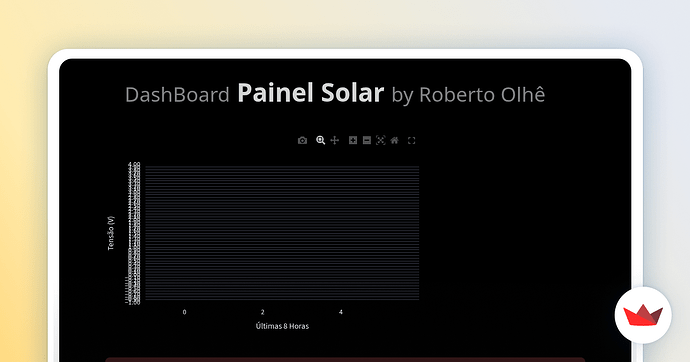Click "by Roberto Olhê" author text

(x=468, y=95)
